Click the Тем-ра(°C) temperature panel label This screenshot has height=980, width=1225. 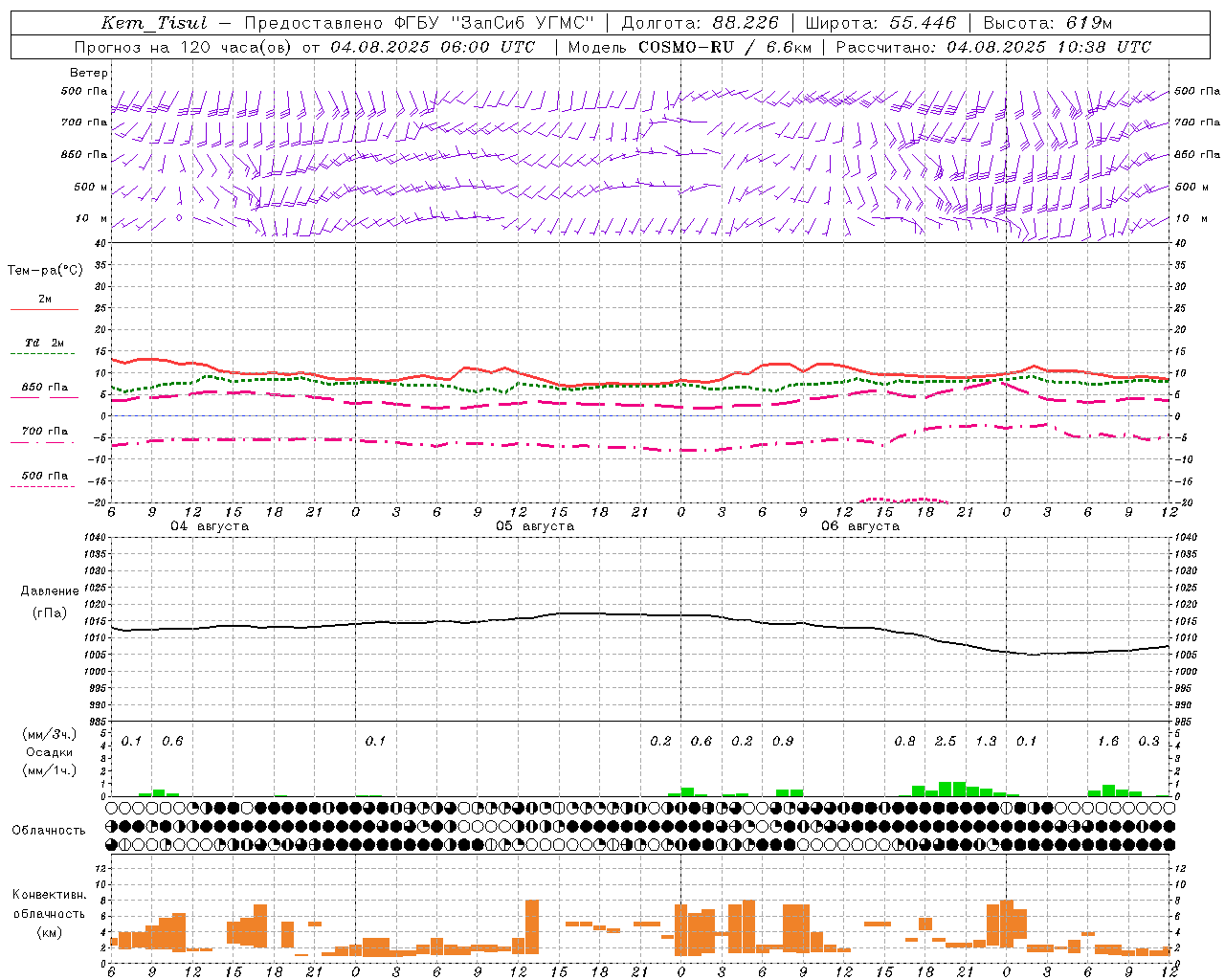click(45, 271)
